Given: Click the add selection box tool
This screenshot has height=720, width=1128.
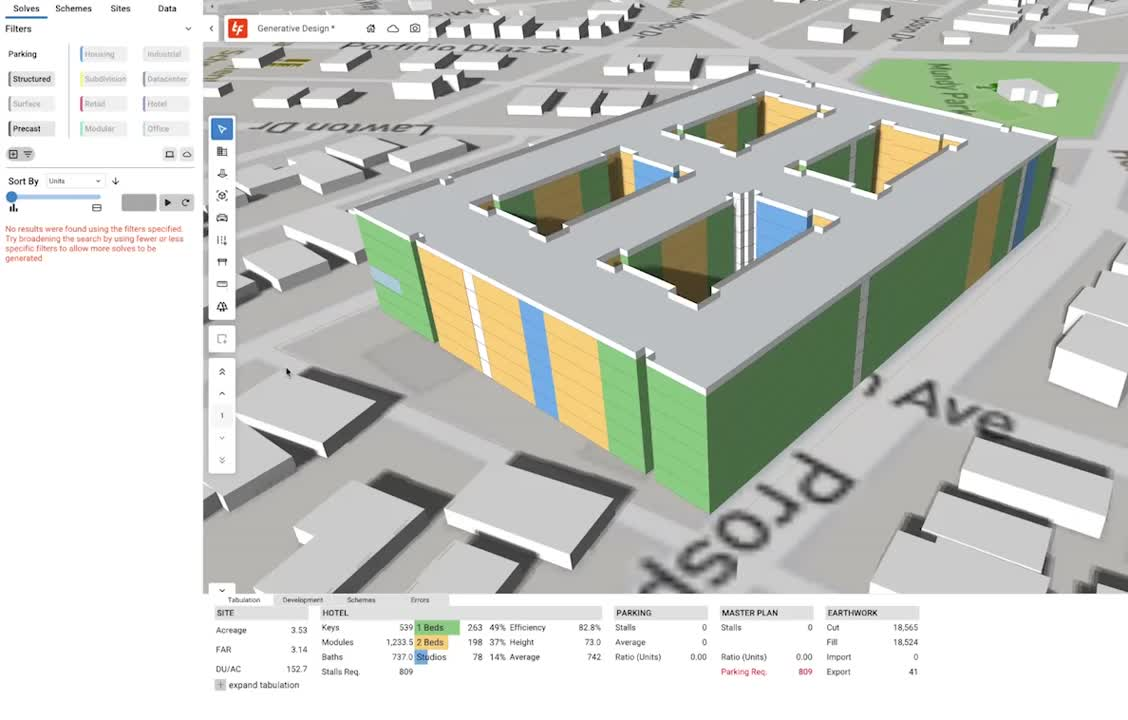Looking at the screenshot, I should tap(222, 339).
